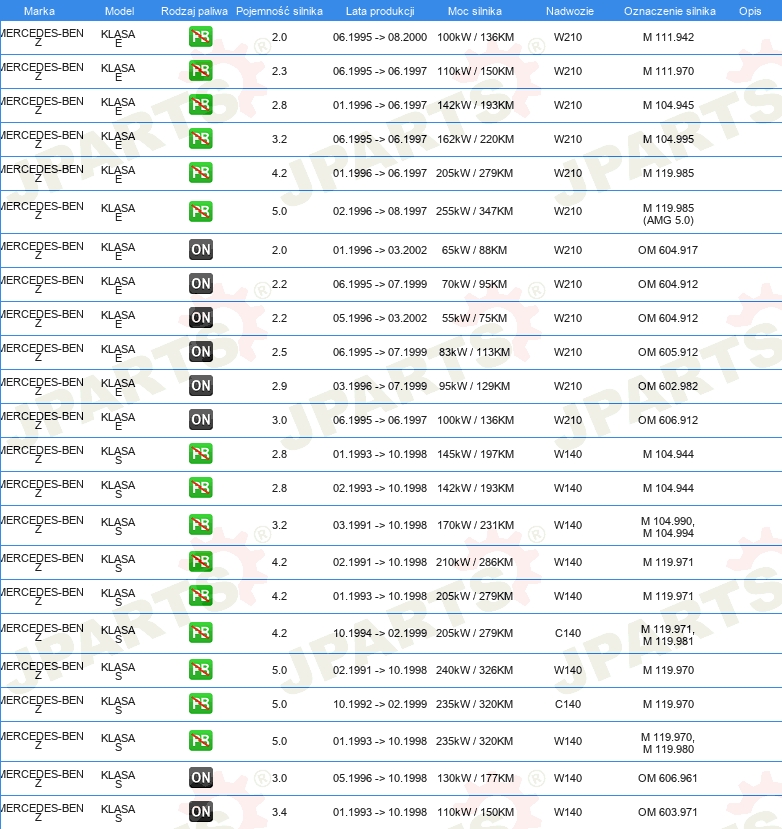The image size is (782, 829).
Task: Click PB icon in C140 5.0 row
Action: pyautogui.click(x=200, y=704)
